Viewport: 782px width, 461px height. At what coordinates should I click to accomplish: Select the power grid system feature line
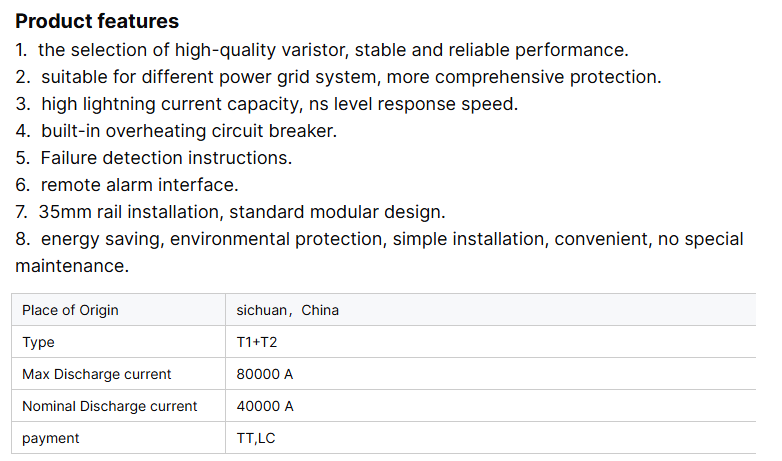[x=338, y=76]
